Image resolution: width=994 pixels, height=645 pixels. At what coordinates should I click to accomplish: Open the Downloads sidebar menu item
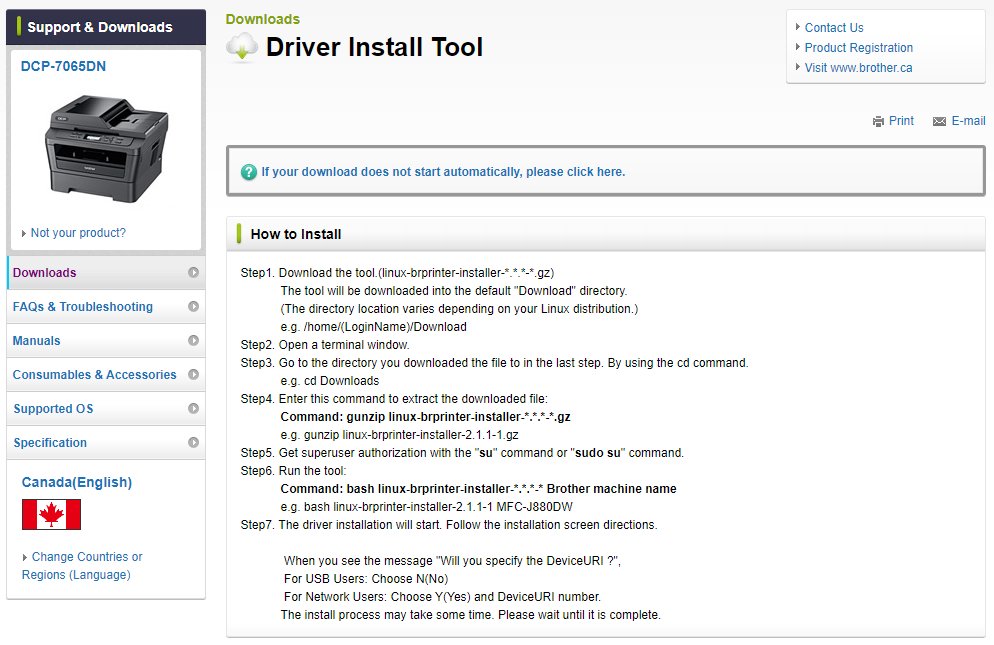[106, 273]
